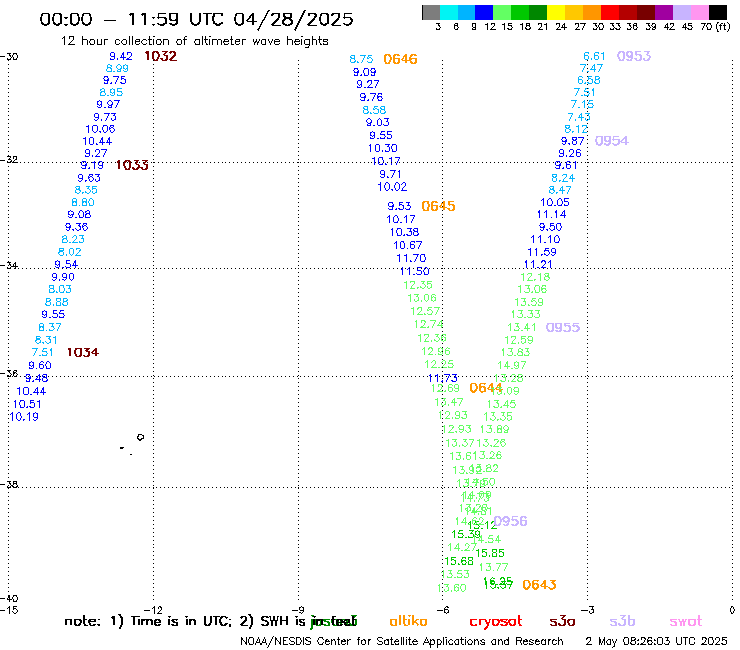Click the 9.19 reading beside 1033
Screen dimensions: 740x650
tap(92, 165)
